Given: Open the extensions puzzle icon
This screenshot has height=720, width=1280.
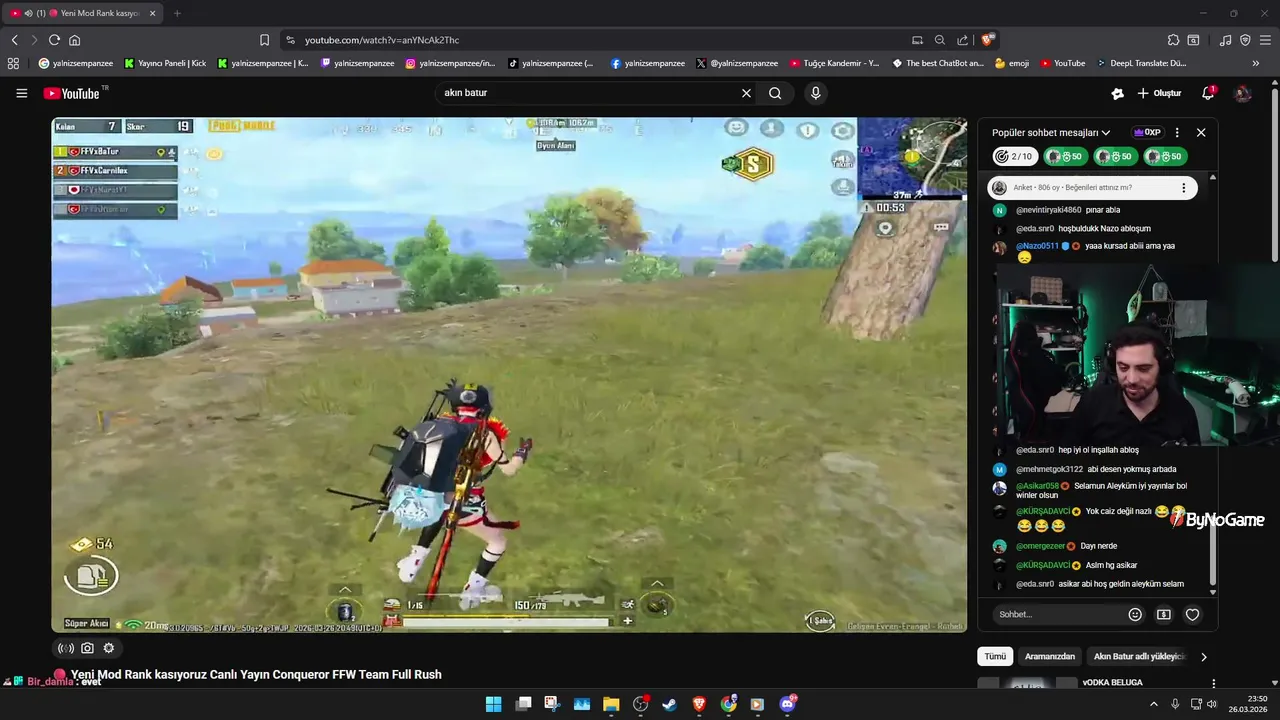Looking at the screenshot, I should coord(1173,40).
